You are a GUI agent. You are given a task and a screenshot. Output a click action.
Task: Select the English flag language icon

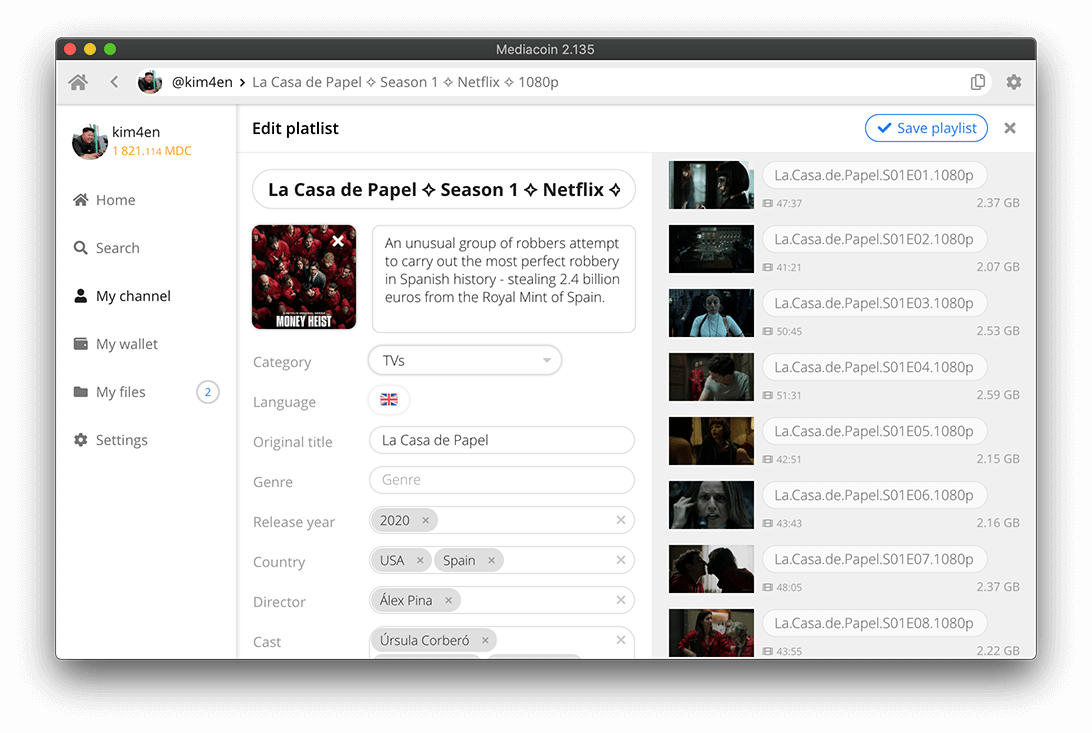389,400
